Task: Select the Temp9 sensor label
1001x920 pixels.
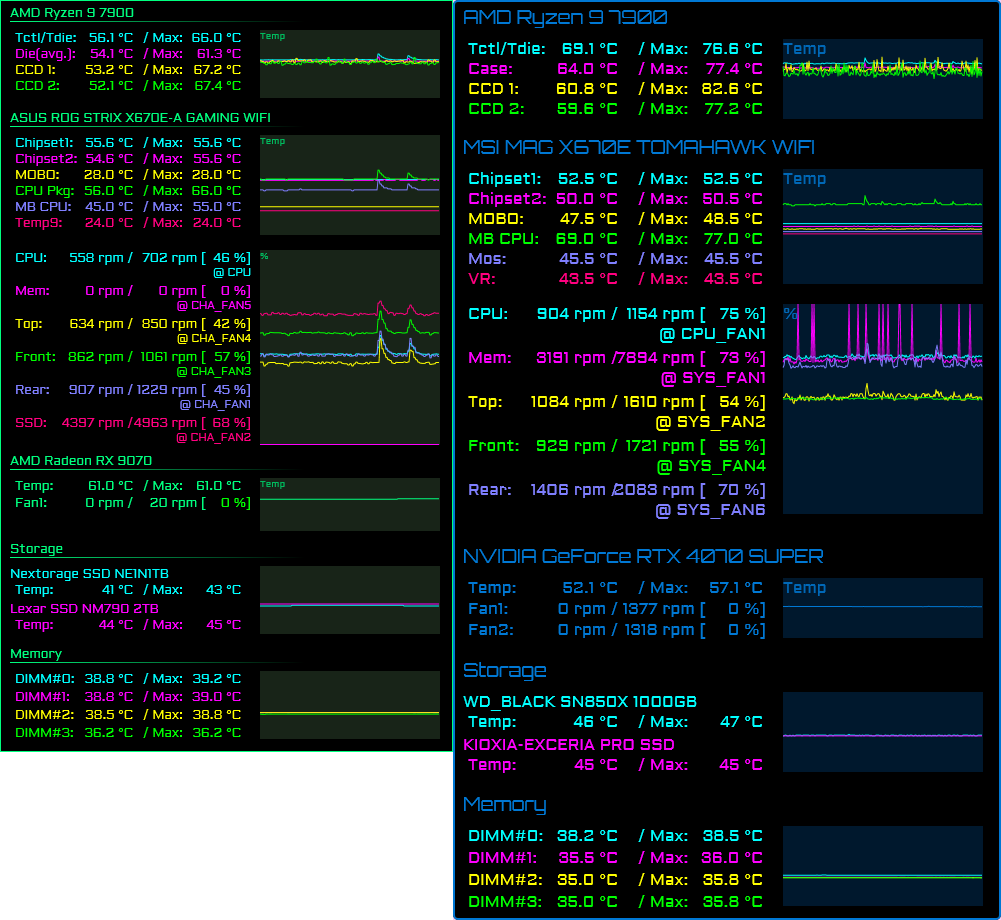Action: tap(38, 222)
